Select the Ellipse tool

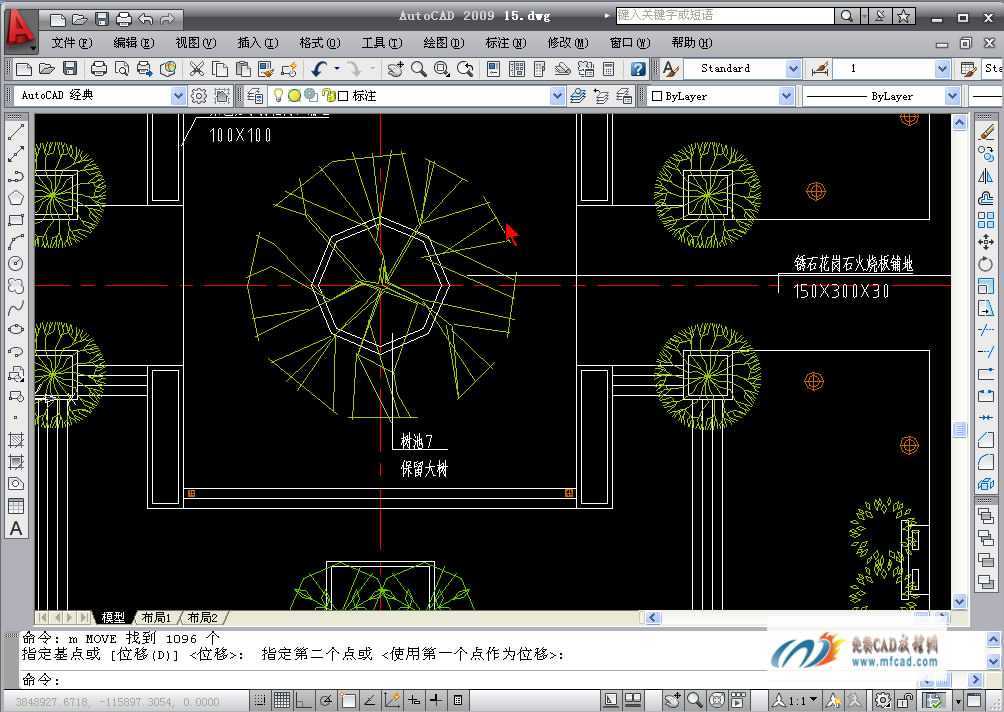click(x=16, y=329)
